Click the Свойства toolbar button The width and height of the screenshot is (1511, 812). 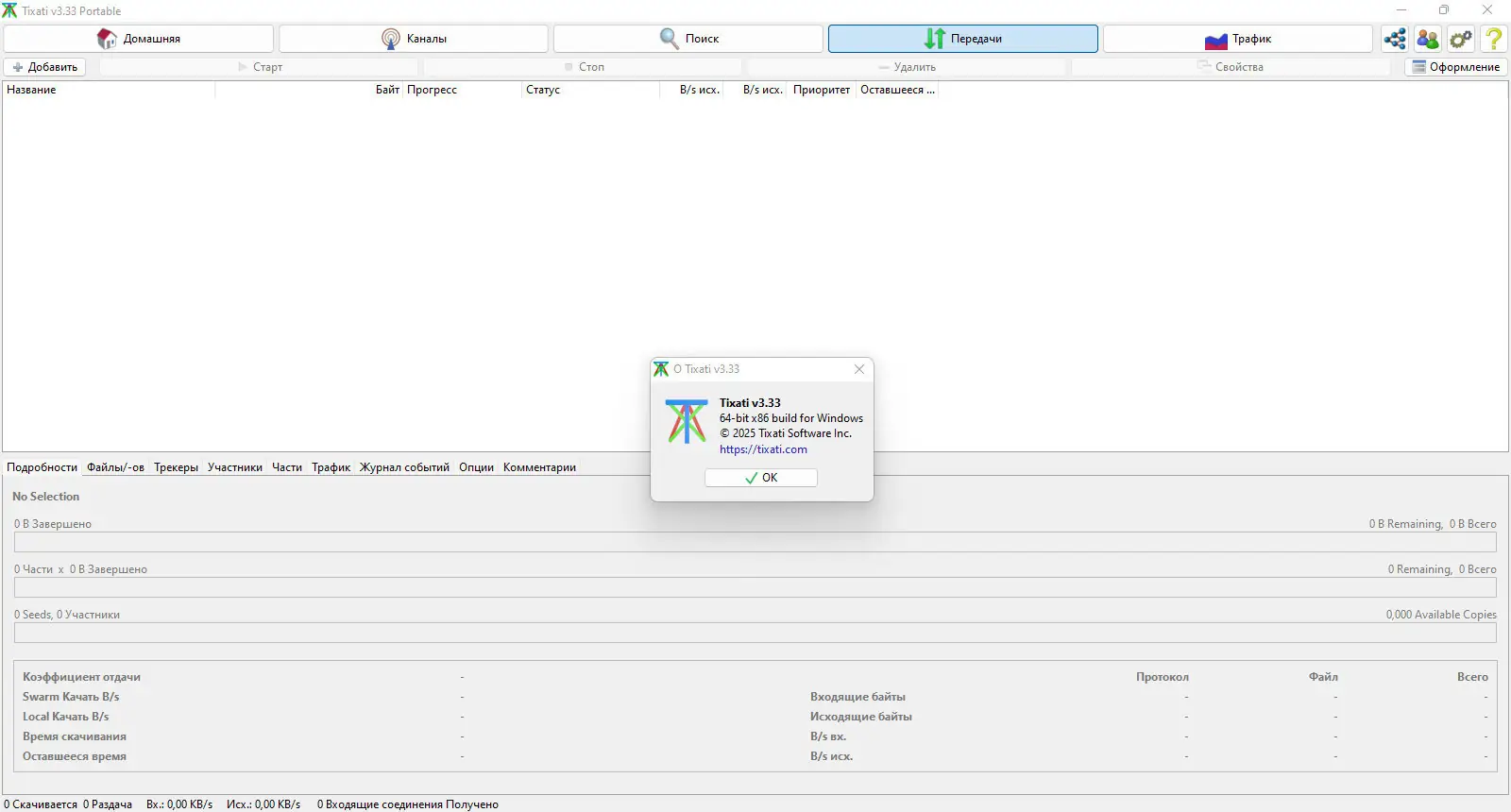[x=1231, y=67]
